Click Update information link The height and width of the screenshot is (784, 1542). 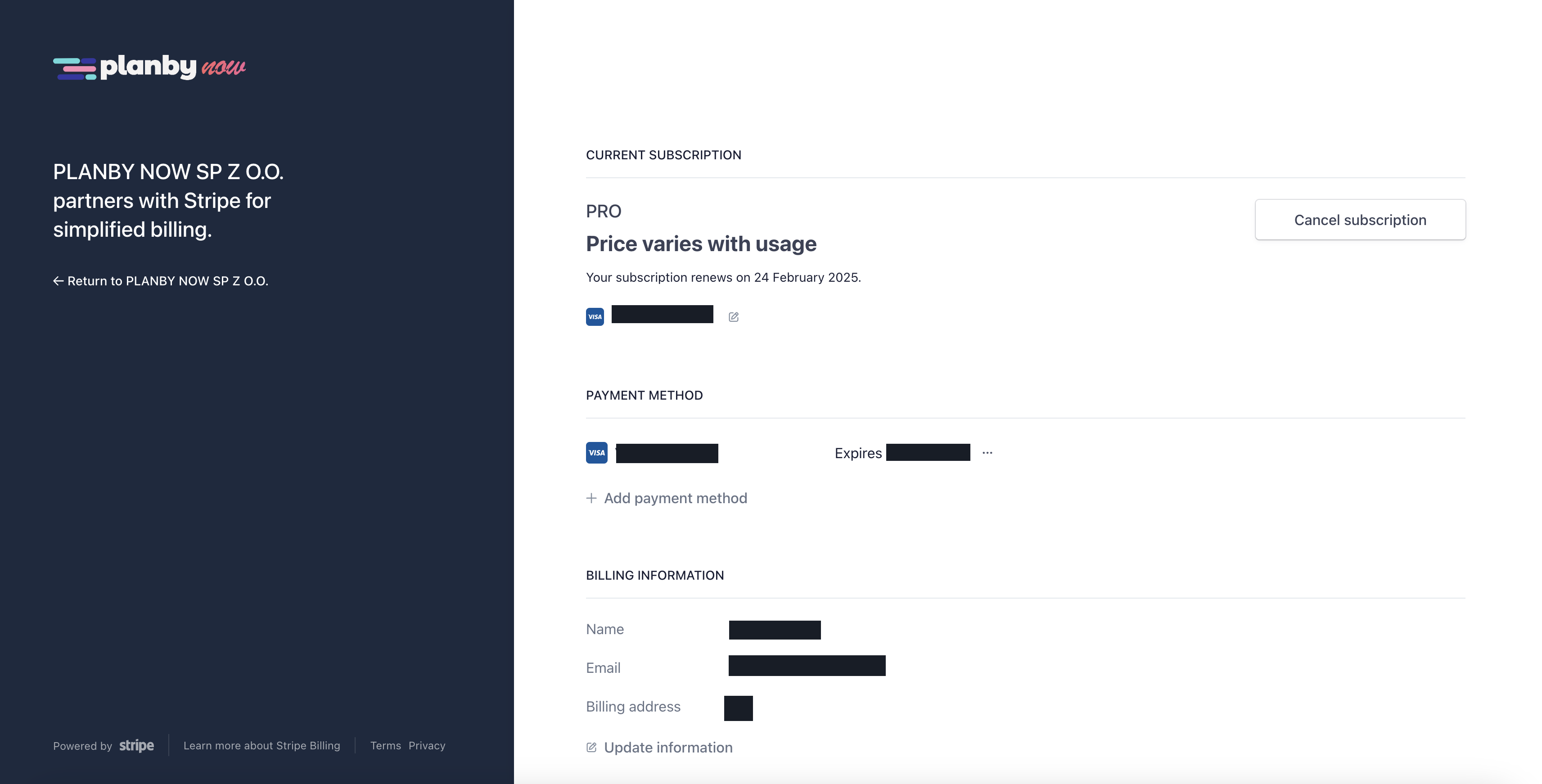(x=668, y=748)
